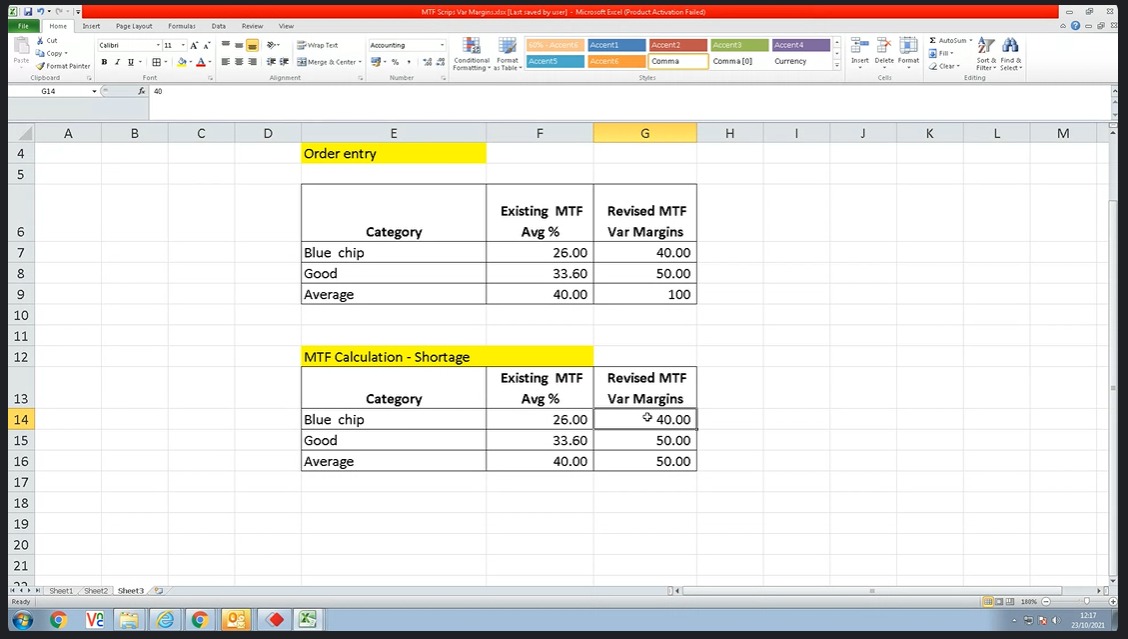Open the File tab
This screenshot has width=1128, height=639.
[x=23, y=26]
